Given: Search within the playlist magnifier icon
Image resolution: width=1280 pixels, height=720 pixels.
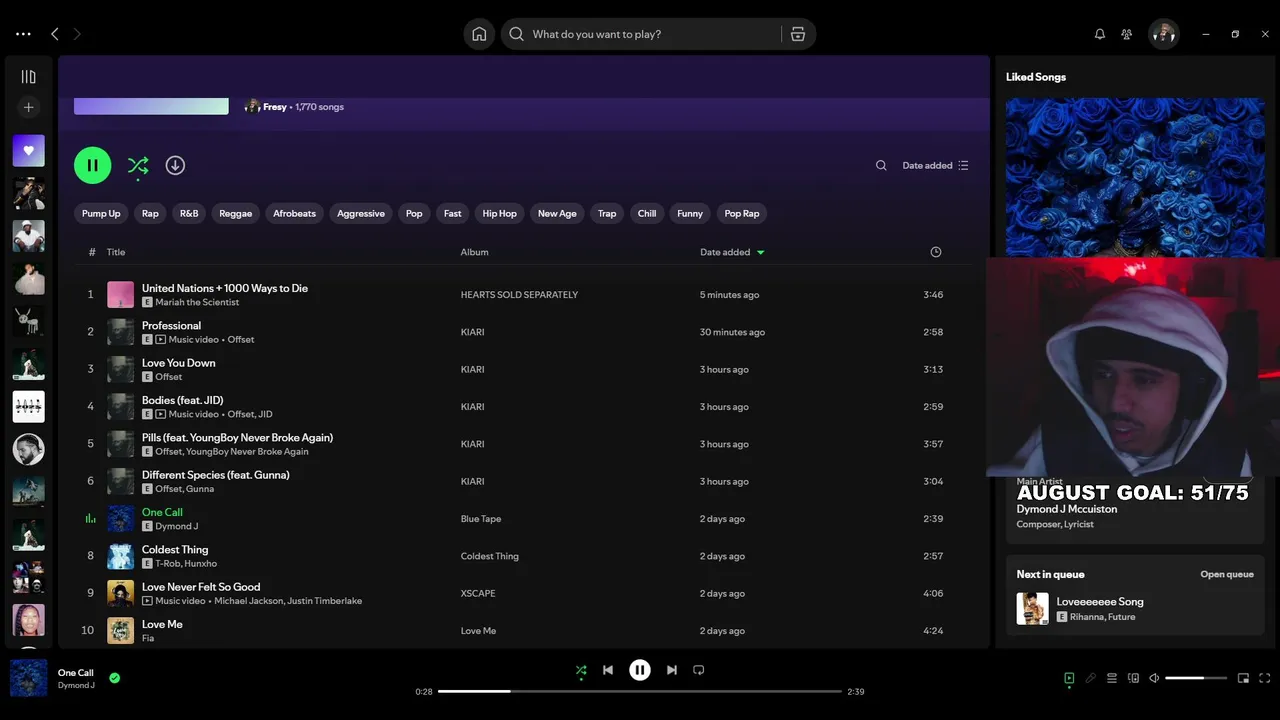Looking at the screenshot, I should pyautogui.click(x=881, y=166).
